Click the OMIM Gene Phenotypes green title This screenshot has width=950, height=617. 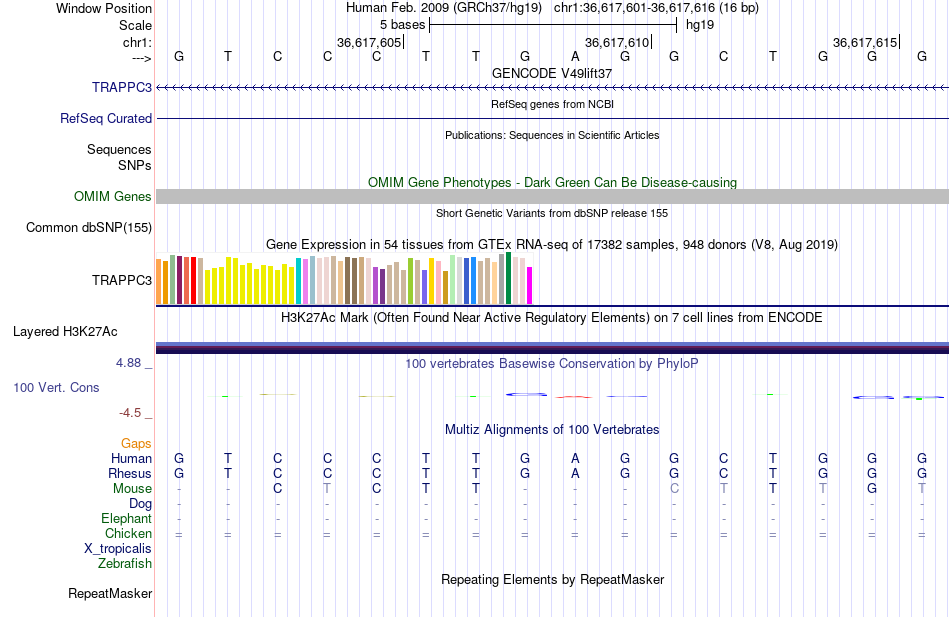(552, 182)
